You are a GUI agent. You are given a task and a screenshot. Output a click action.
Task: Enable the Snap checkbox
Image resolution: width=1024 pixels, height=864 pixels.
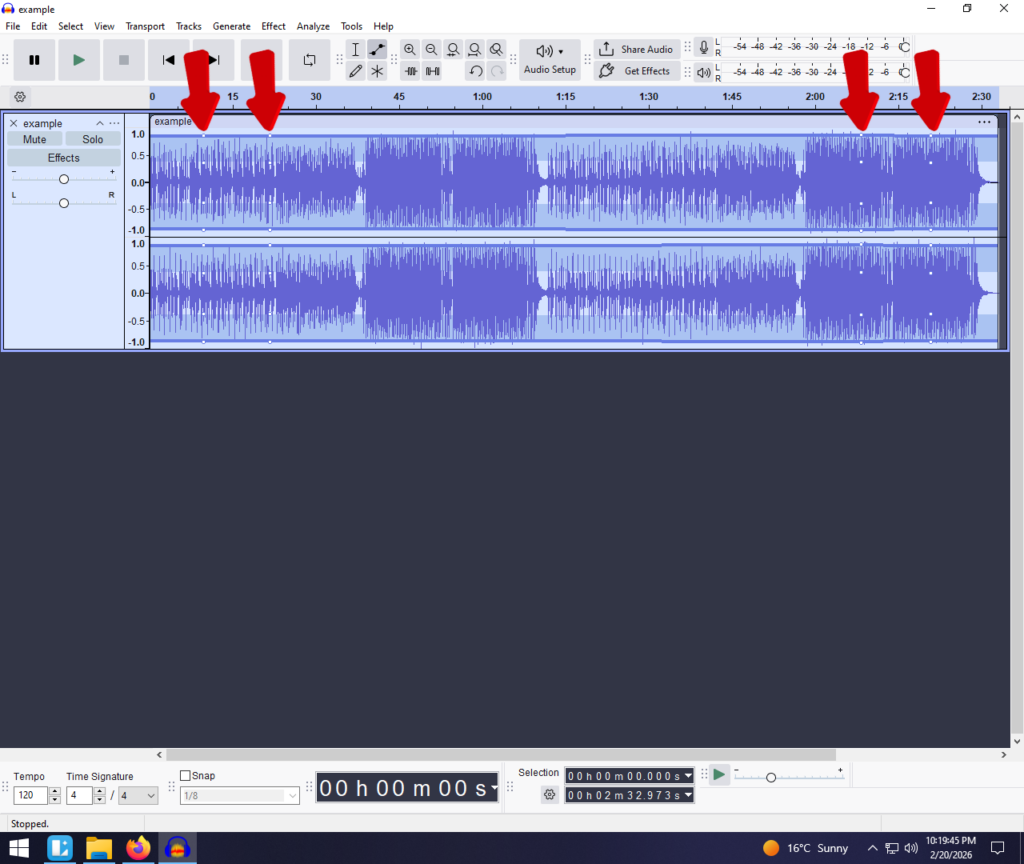(185, 776)
